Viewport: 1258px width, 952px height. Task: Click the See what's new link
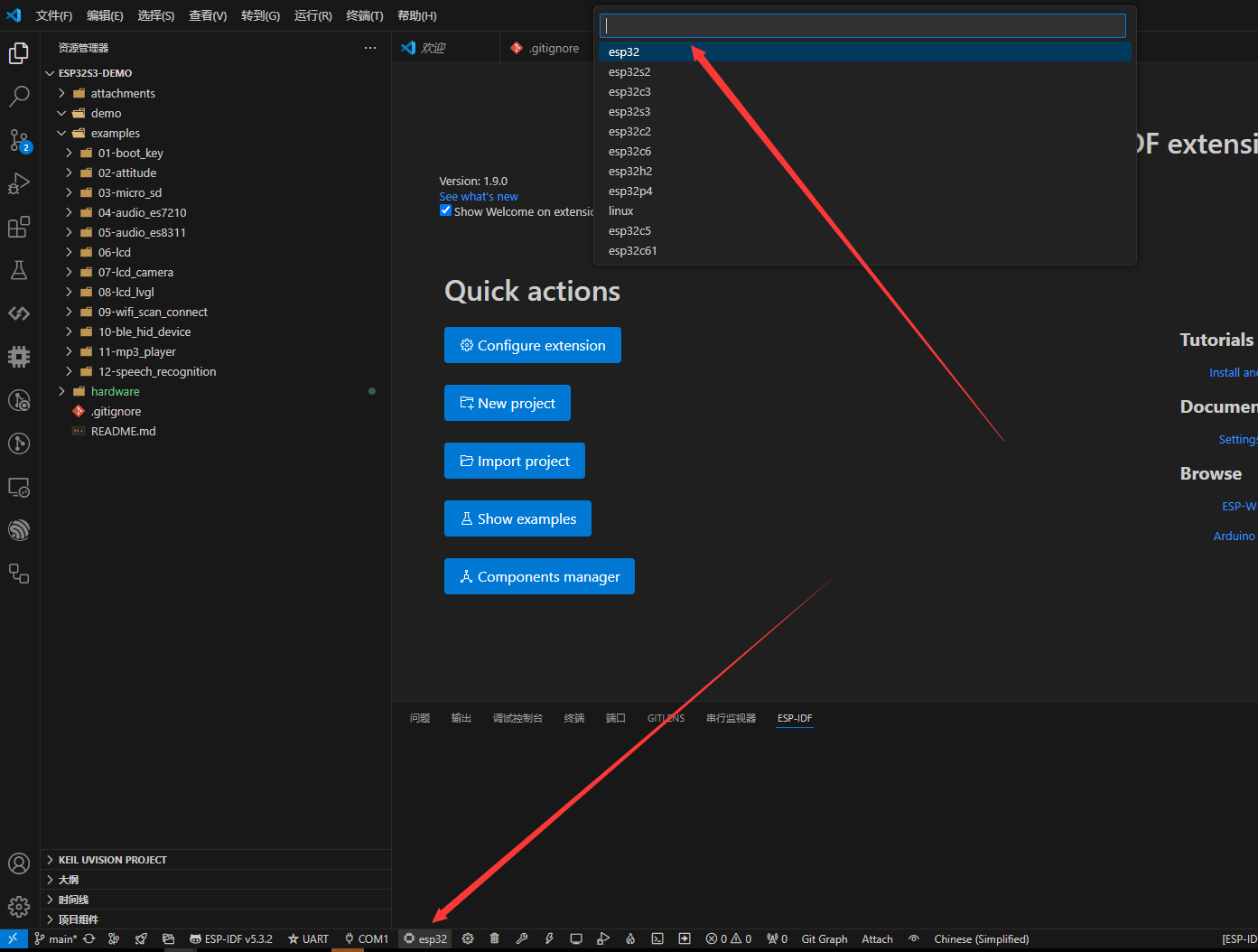coord(479,196)
